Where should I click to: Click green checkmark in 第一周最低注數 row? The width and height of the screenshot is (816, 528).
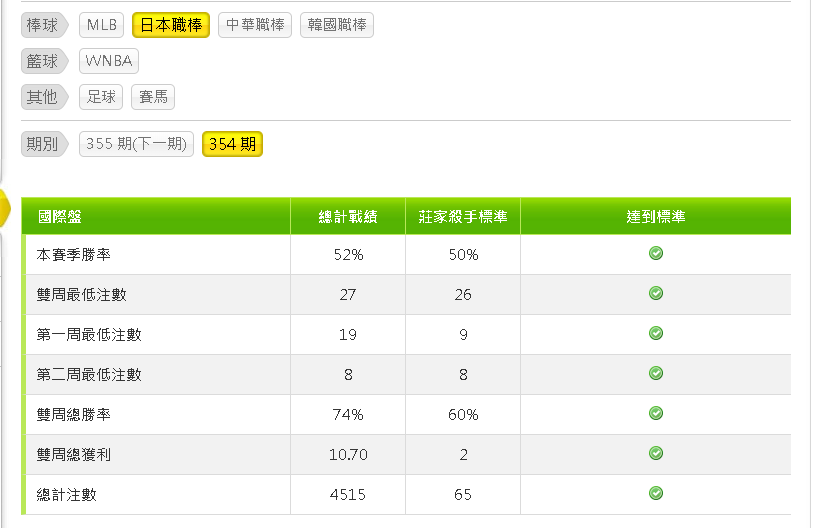tap(656, 333)
